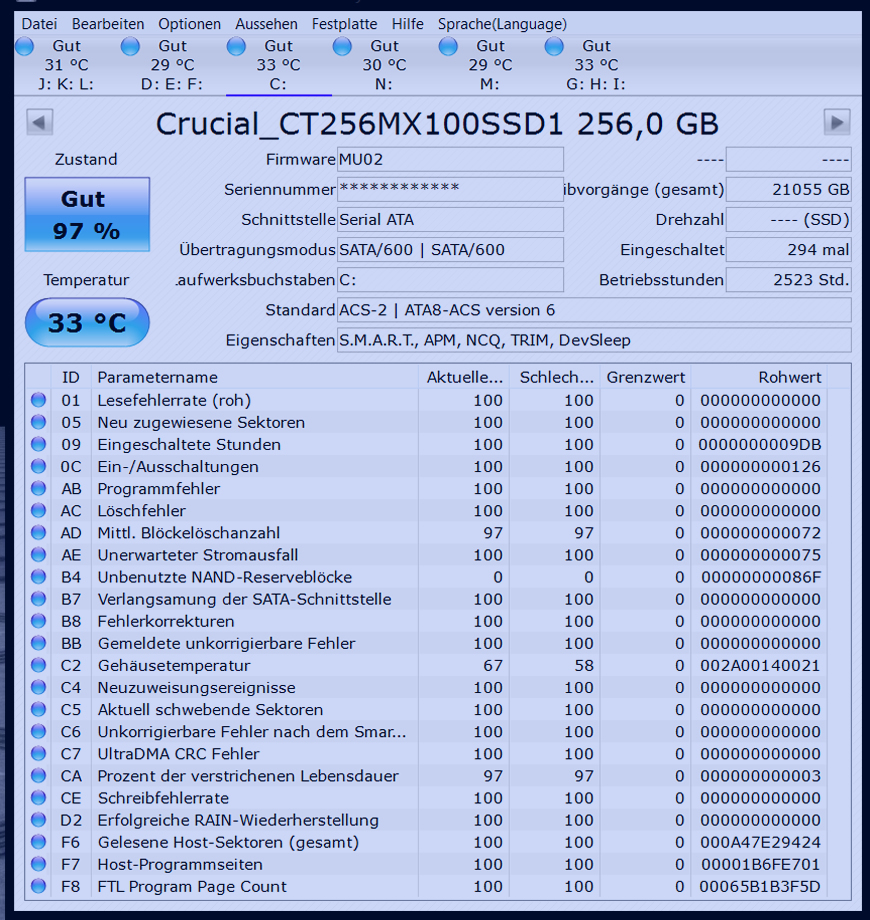Click the ID column header

(70, 377)
